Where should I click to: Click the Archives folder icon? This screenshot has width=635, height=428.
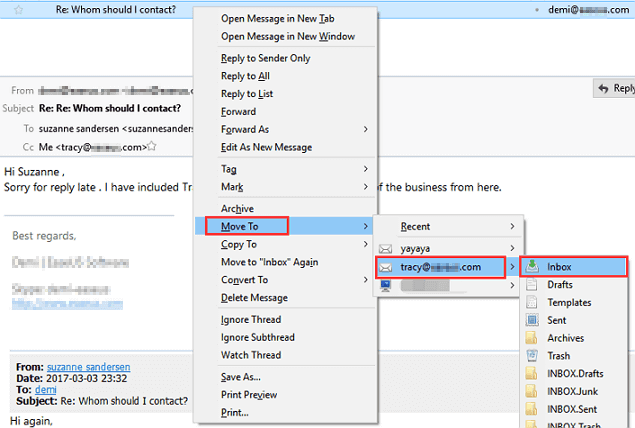tap(530, 339)
